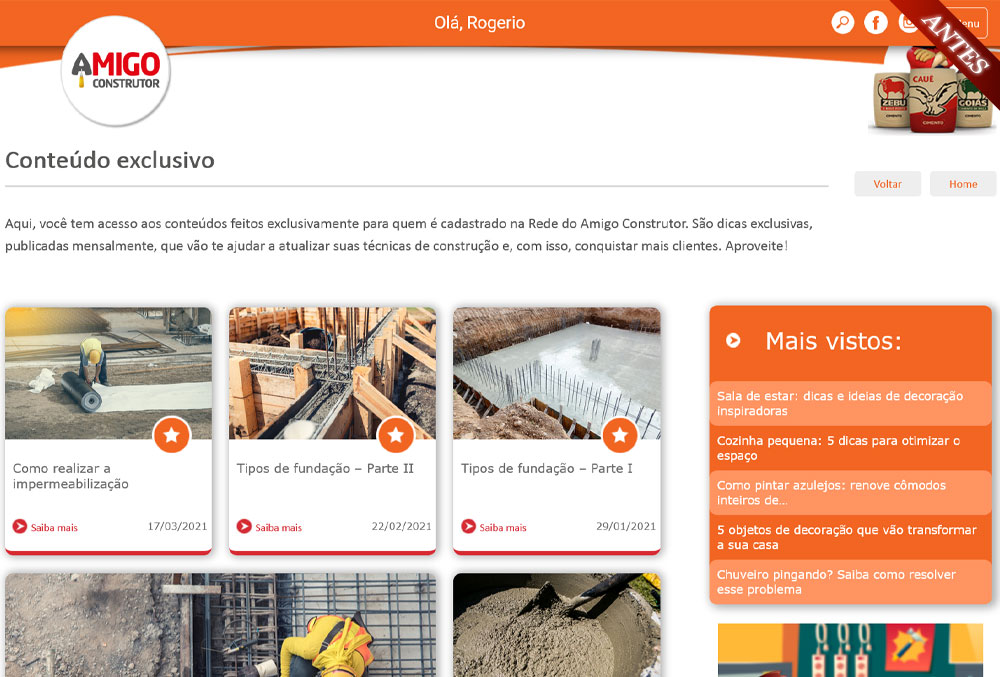
Task: Open the wooden formwork foundation photo
Action: [x=332, y=374]
